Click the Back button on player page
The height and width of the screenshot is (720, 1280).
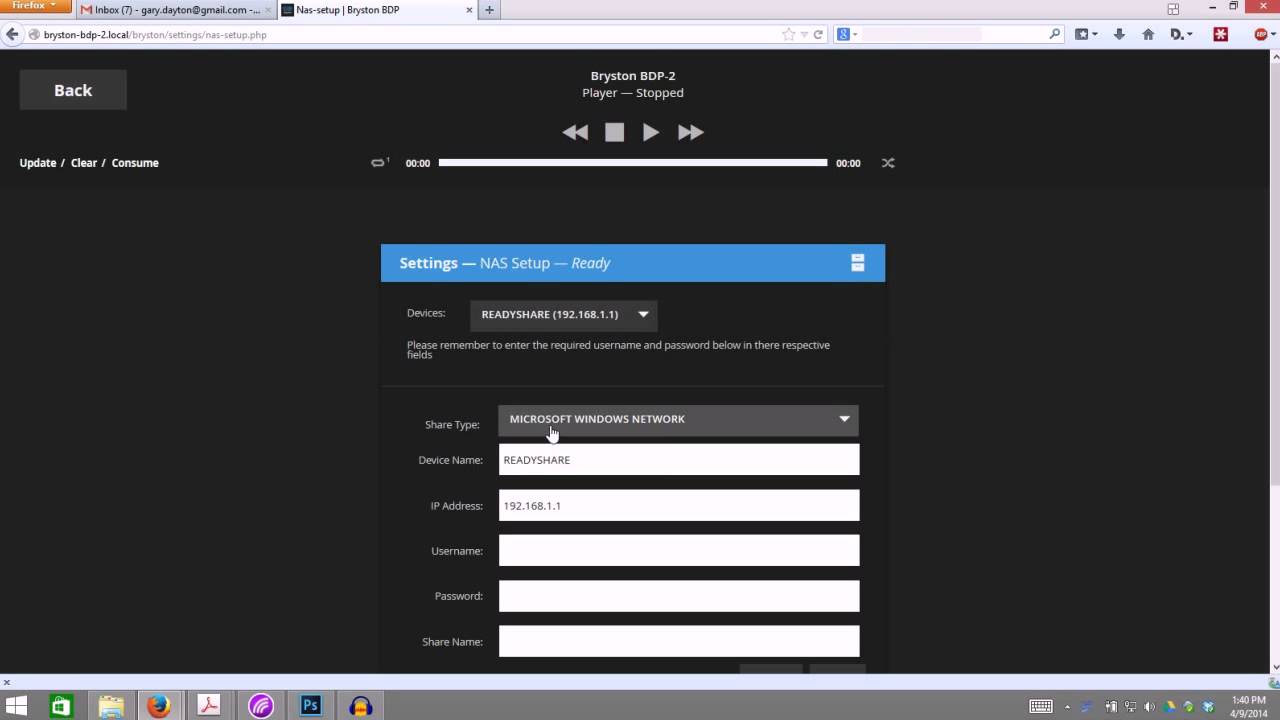[x=73, y=90]
